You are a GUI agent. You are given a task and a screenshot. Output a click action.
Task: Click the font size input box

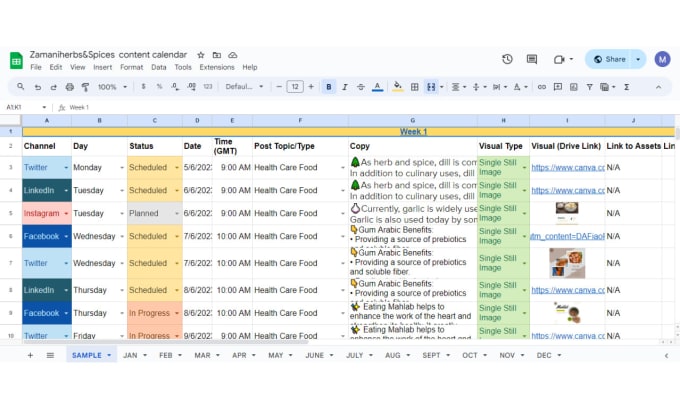[295, 87]
